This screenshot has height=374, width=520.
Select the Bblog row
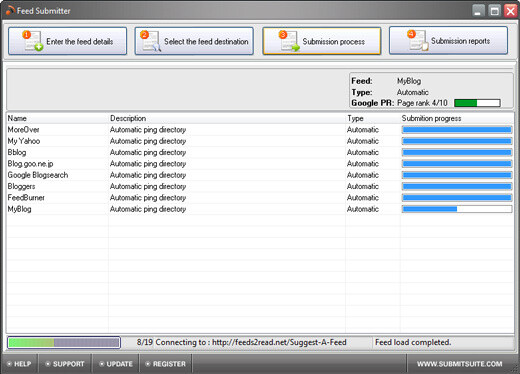[260, 152]
